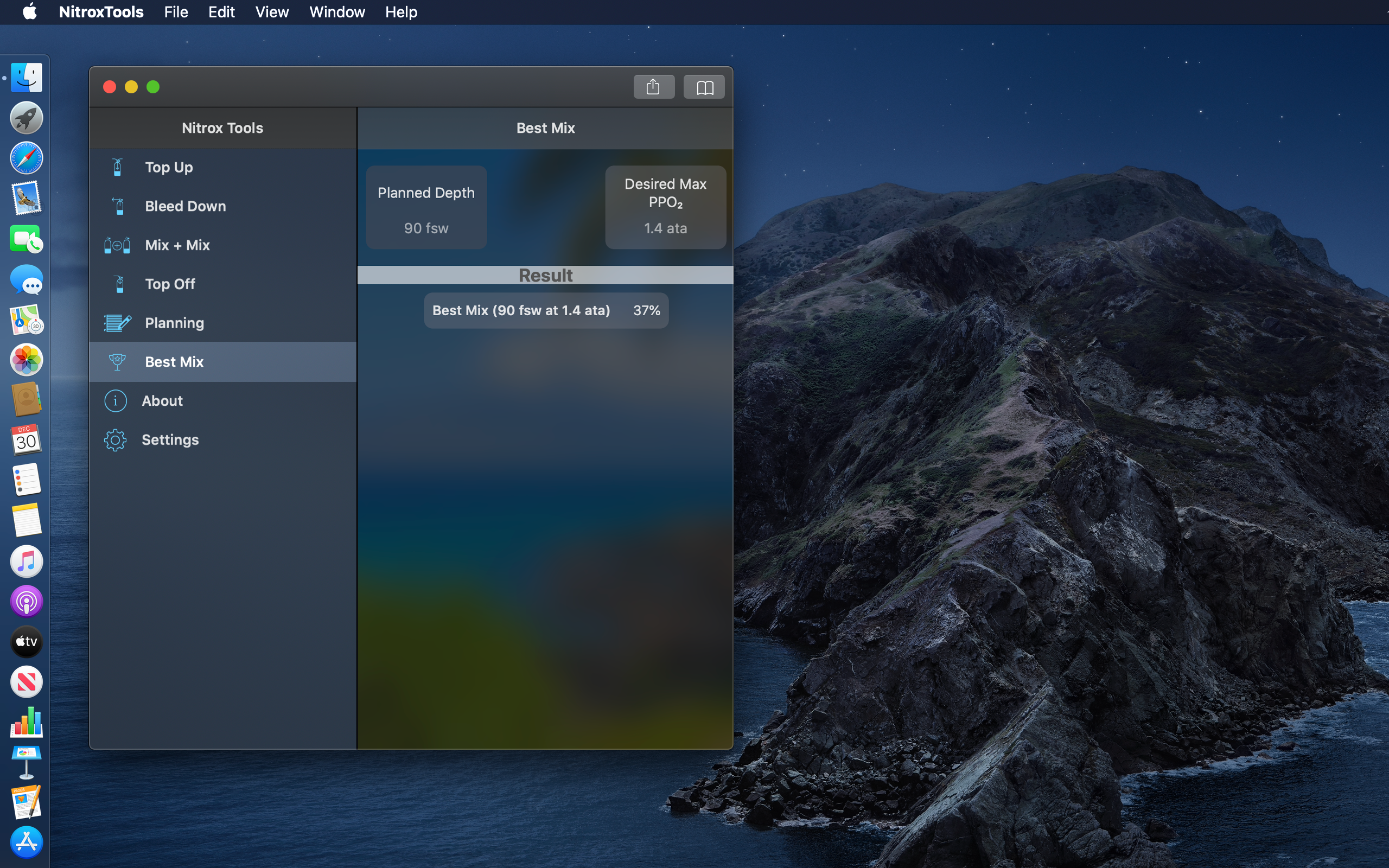
Task: Open the NitroxTools application menu
Action: tap(101, 11)
